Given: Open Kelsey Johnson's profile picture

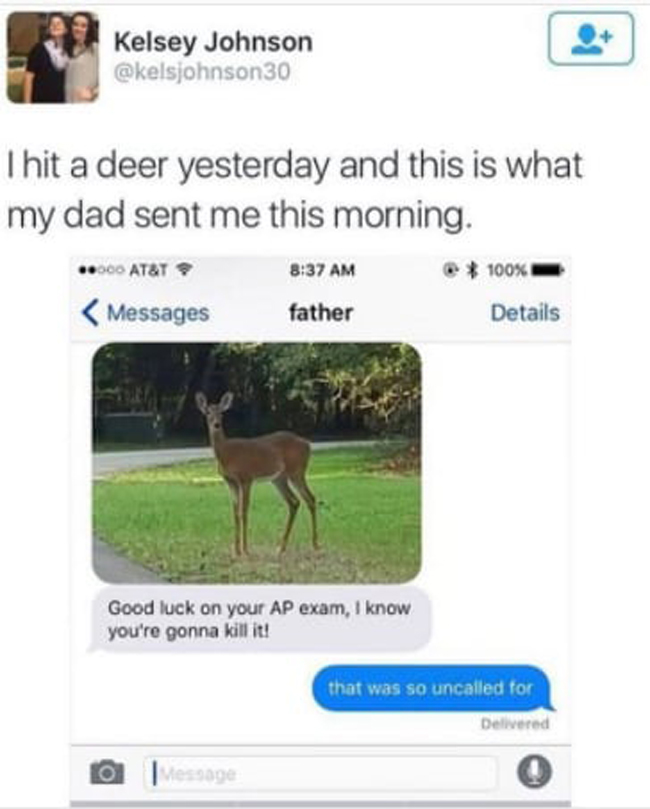Looking at the screenshot, I should tap(53, 57).
